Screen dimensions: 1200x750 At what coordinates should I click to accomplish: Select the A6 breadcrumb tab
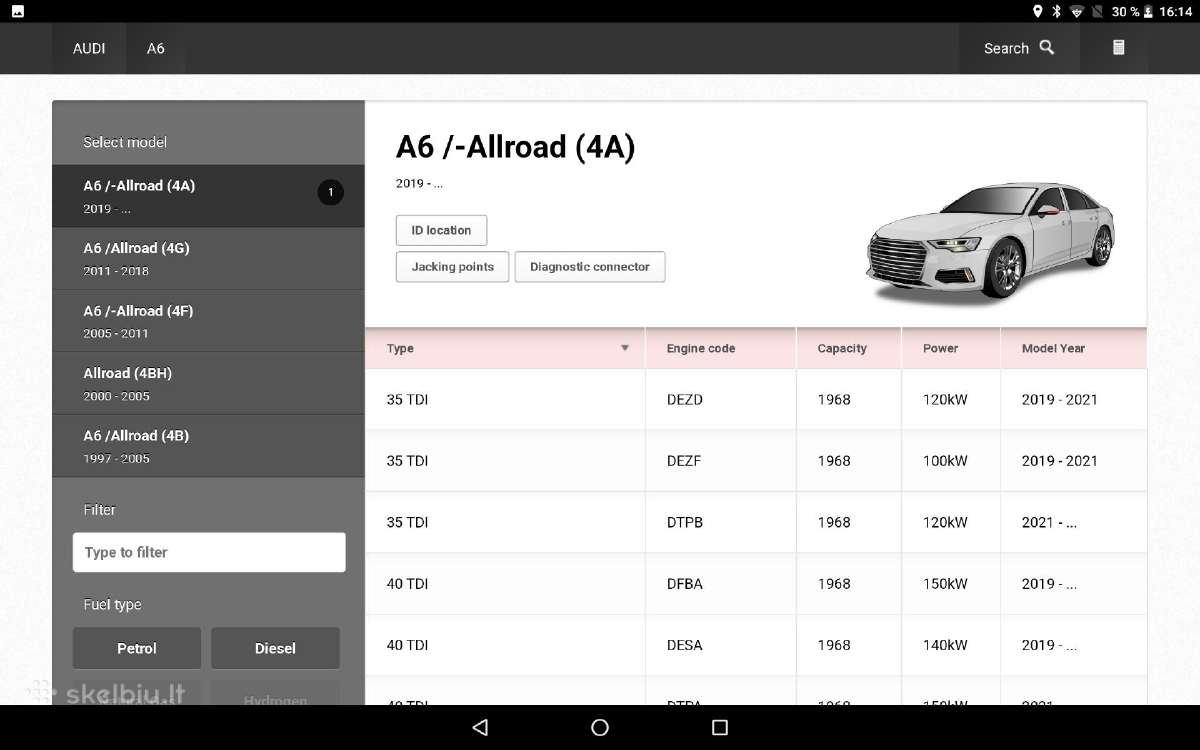(155, 48)
